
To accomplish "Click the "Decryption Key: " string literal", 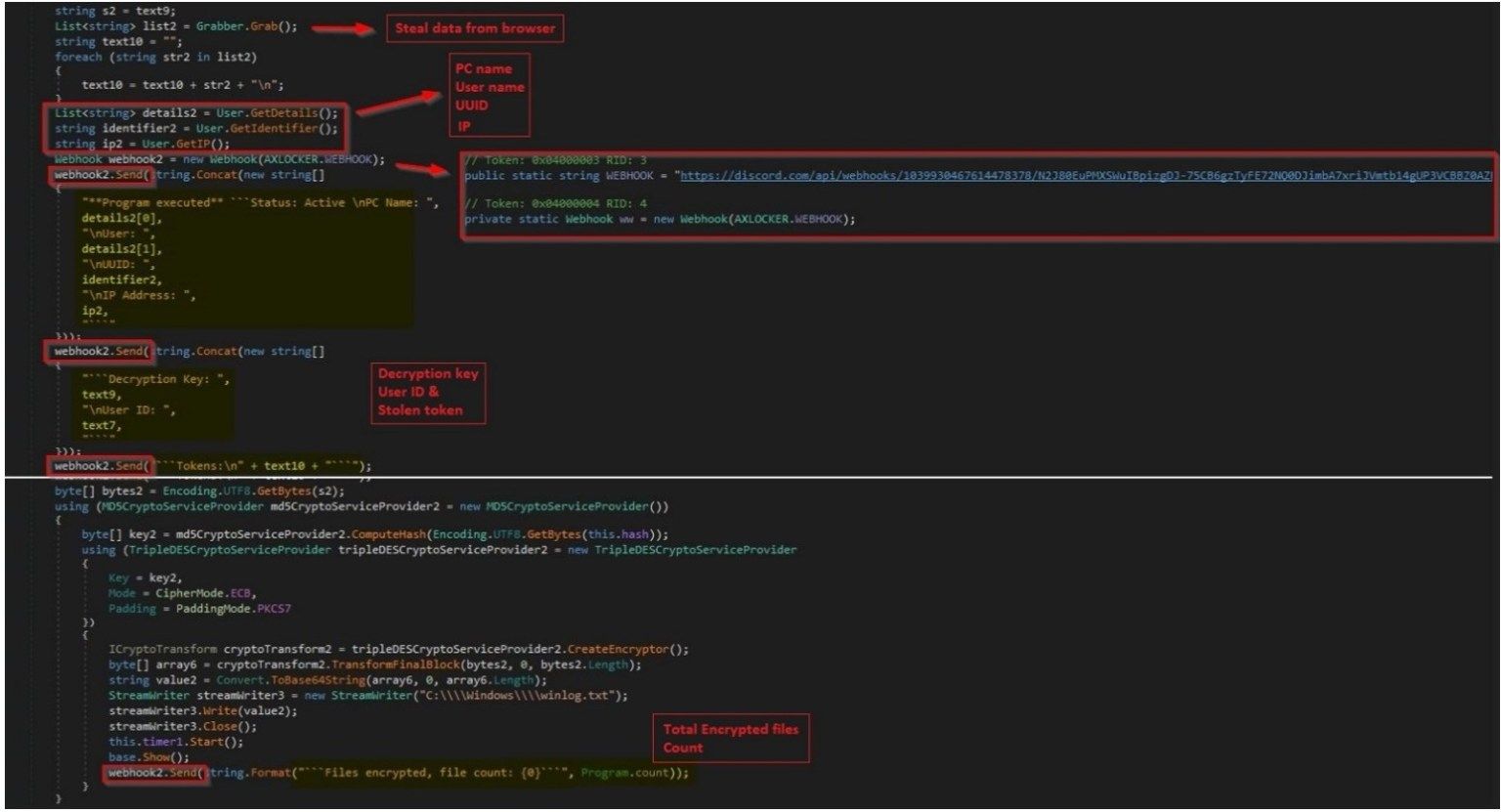I will point(156,379).
